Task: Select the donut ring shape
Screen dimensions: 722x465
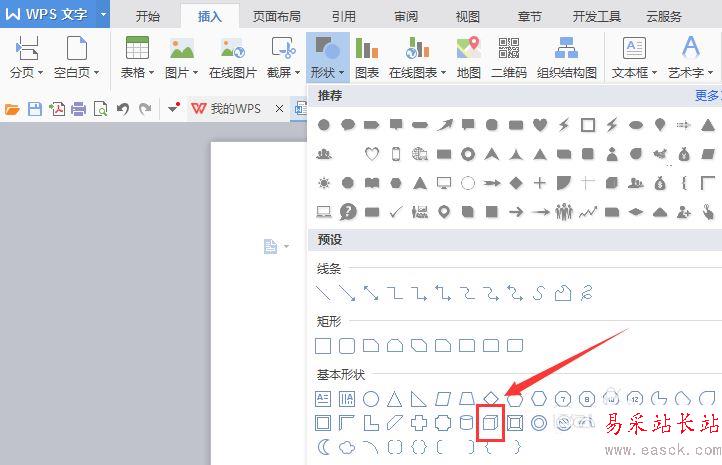Action: tap(539, 423)
